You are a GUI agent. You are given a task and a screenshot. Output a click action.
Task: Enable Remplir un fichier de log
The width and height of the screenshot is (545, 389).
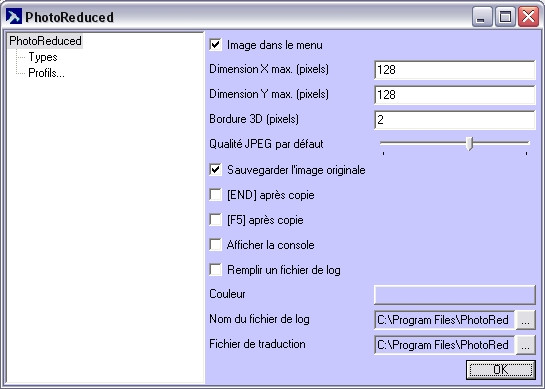215,270
